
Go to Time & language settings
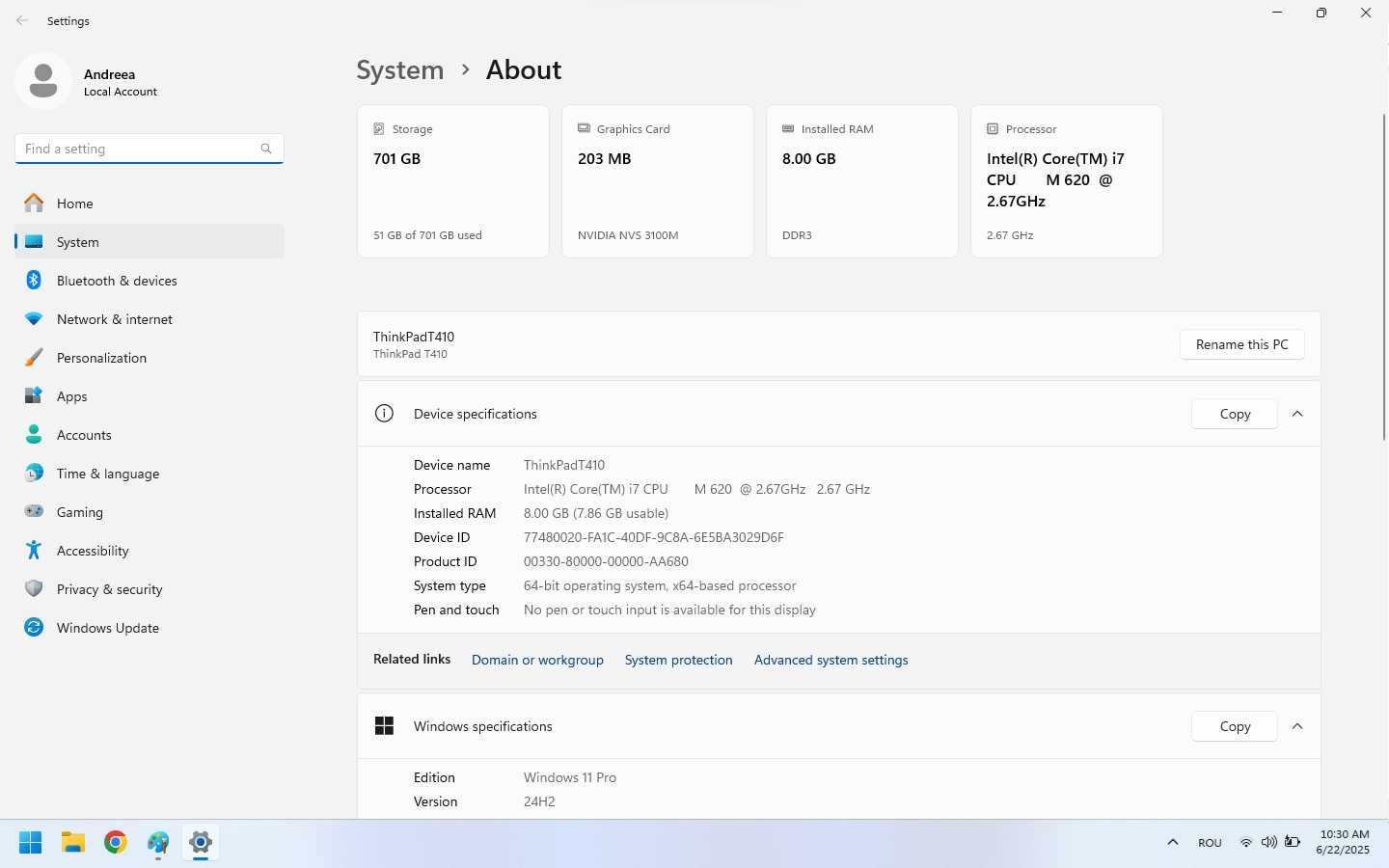tap(150, 474)
